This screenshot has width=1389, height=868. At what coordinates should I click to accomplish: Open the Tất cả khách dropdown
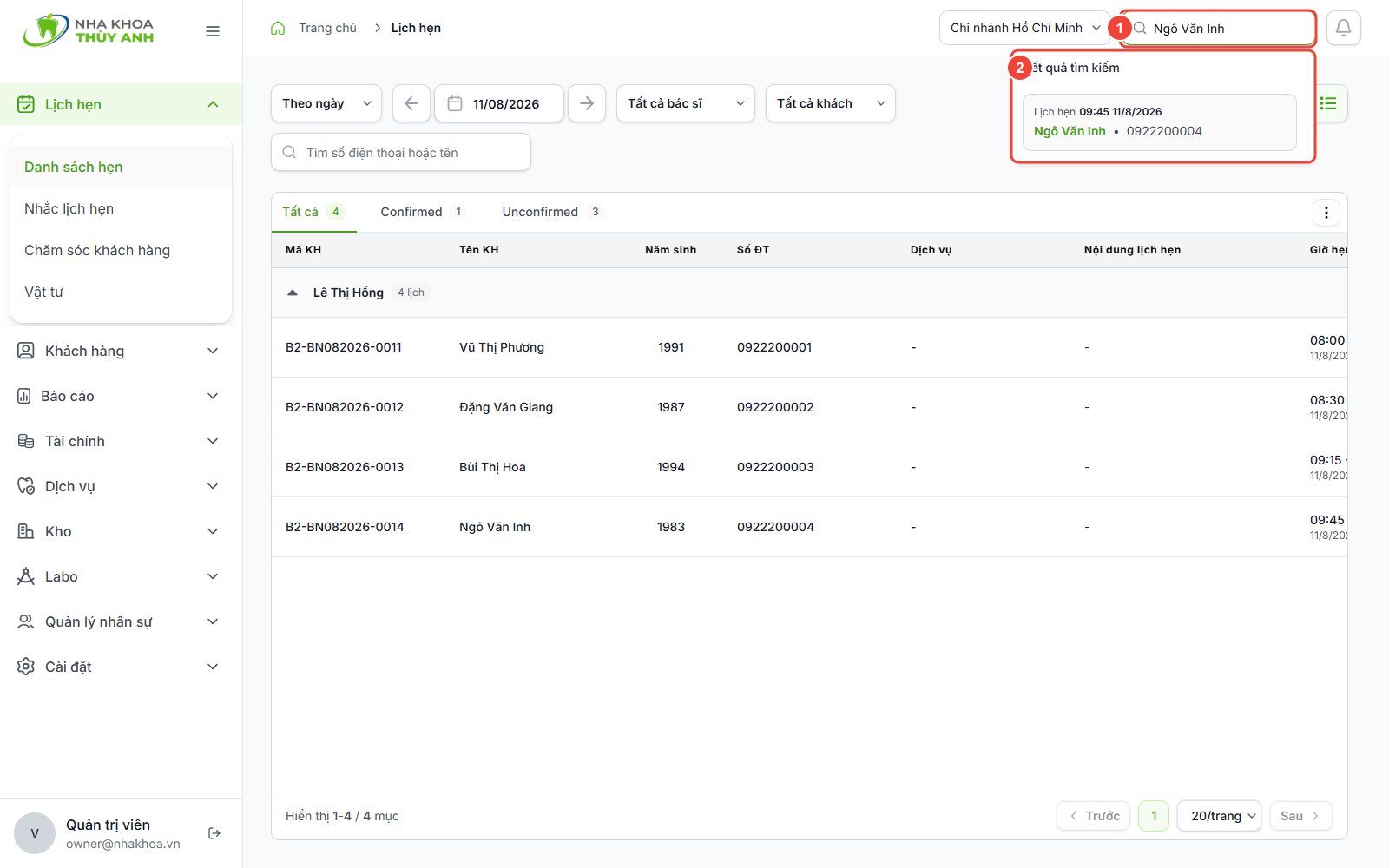click(x=831, y=103)
